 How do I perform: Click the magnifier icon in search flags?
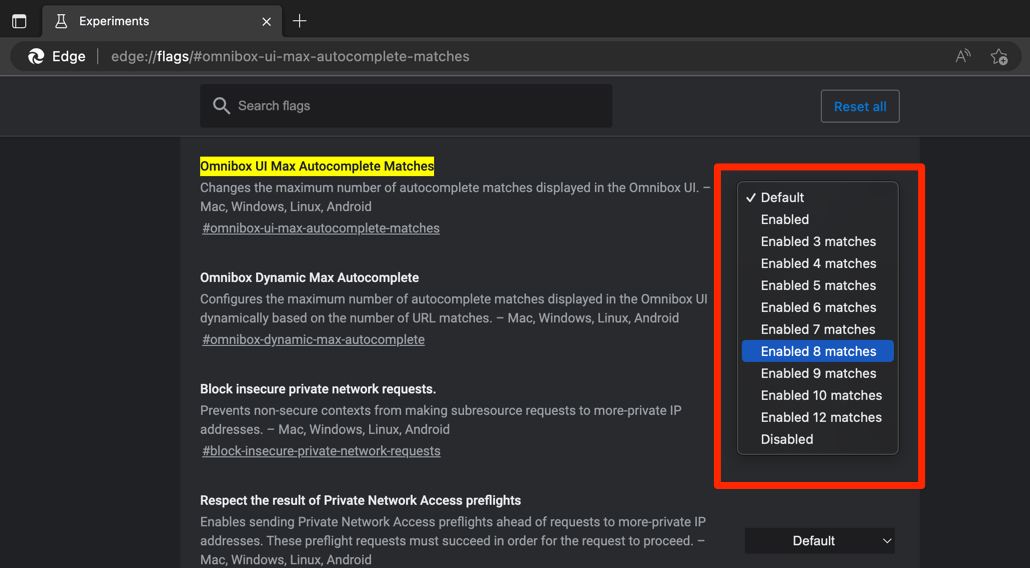pyautogui.click(x=222, y=106)
